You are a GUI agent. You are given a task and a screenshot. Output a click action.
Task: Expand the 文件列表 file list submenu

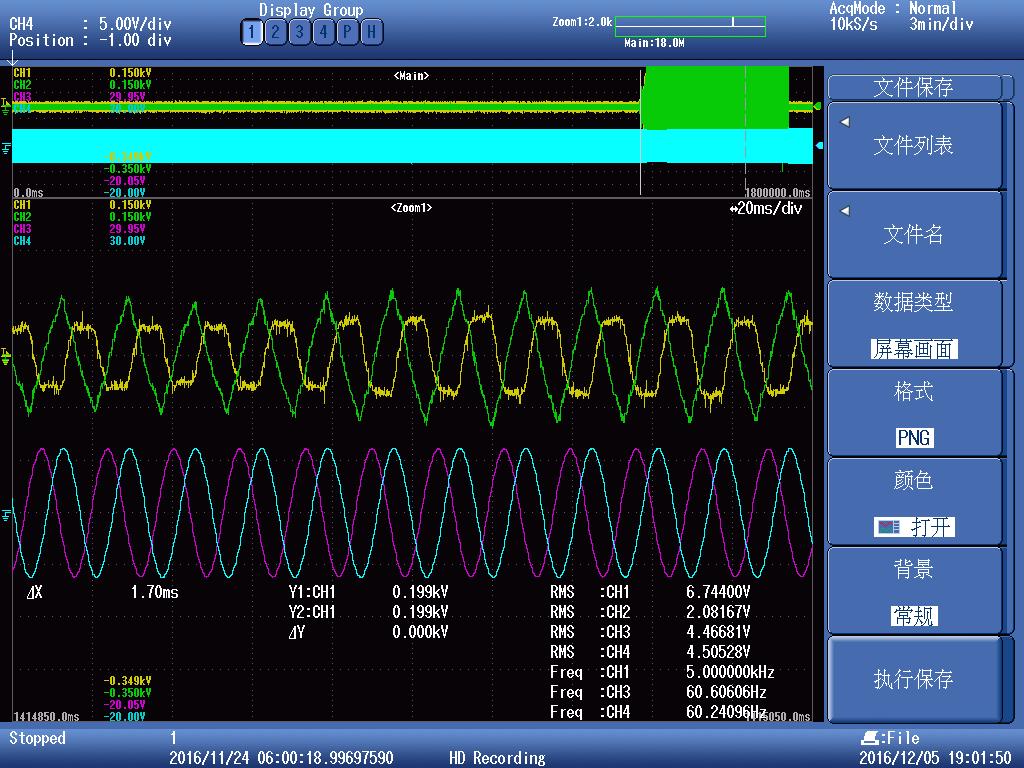click(x=913, y=146)
